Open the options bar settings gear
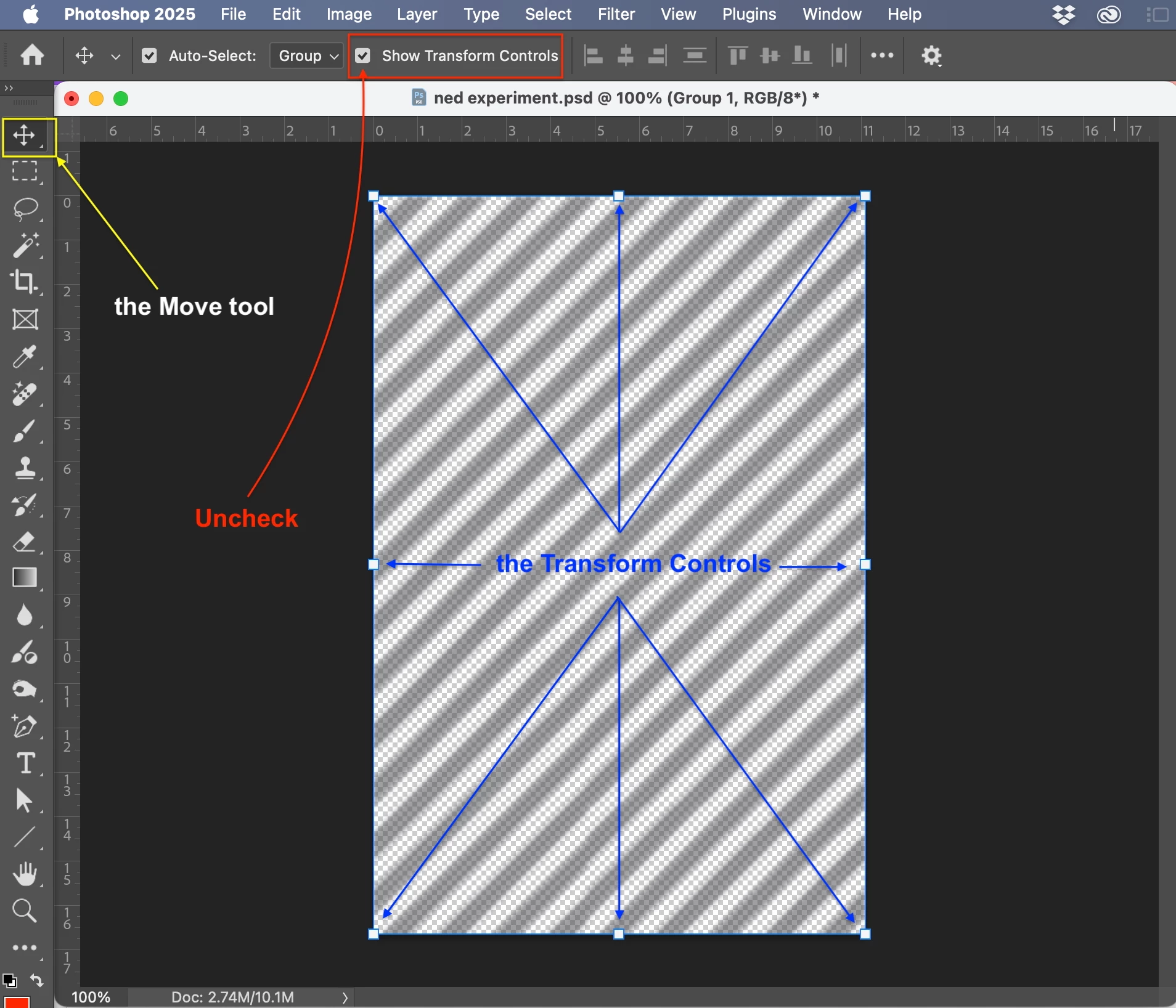Image resolution: width=1176 pixels, height=1008 pixels. click(x=931, y=56)
